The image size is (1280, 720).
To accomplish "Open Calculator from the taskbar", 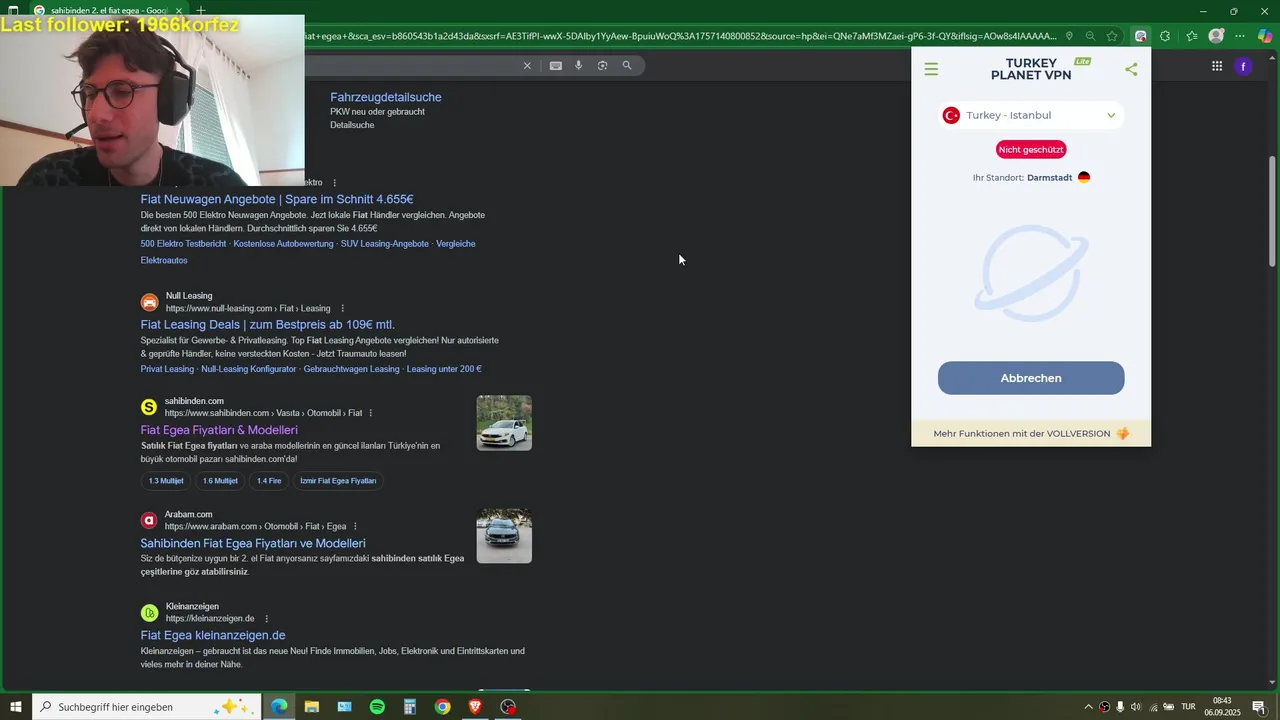I will [410, 707].
